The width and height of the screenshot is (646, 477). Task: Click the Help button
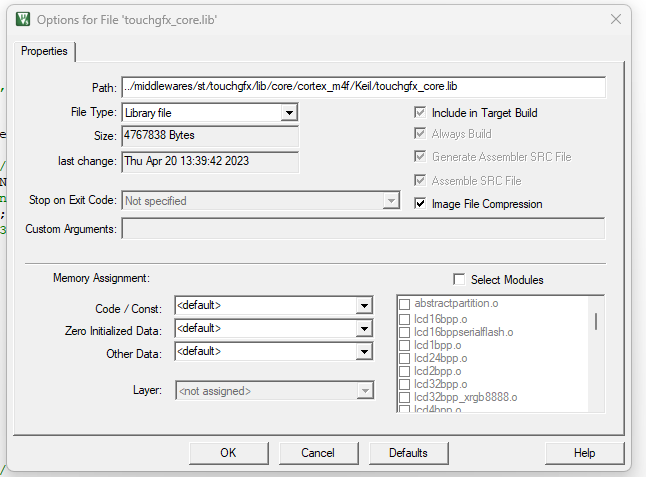(585, 453)
